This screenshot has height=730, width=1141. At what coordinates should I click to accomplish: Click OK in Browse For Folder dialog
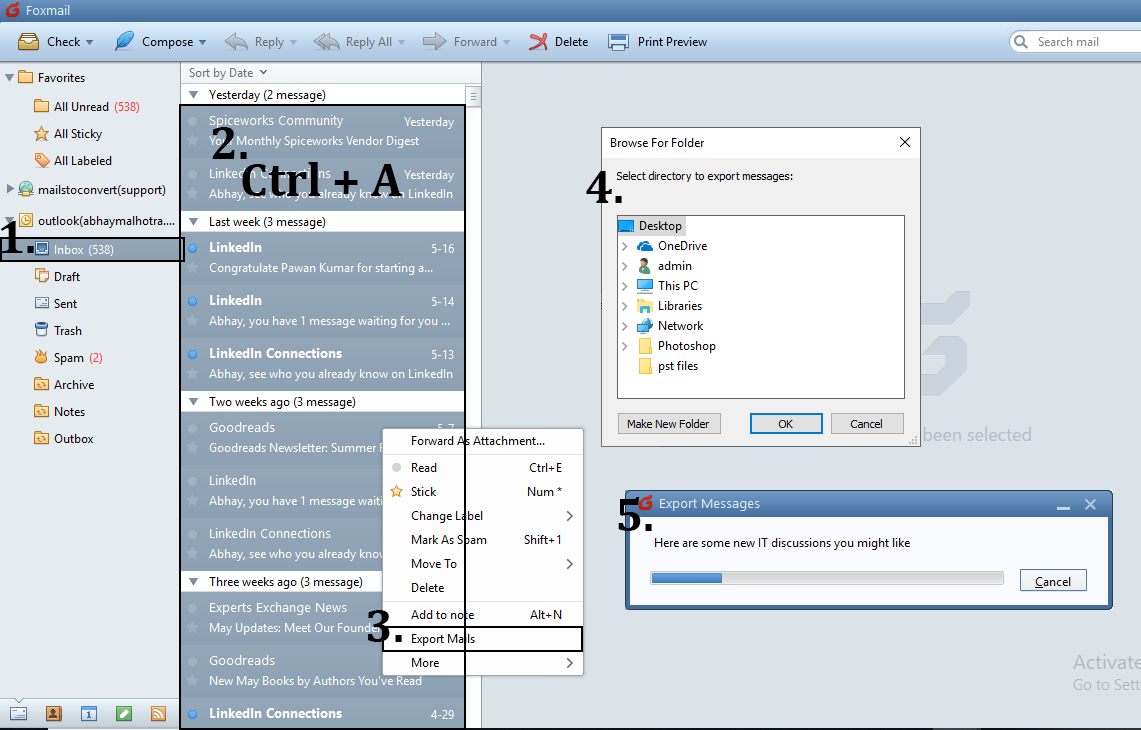[786, 424]
